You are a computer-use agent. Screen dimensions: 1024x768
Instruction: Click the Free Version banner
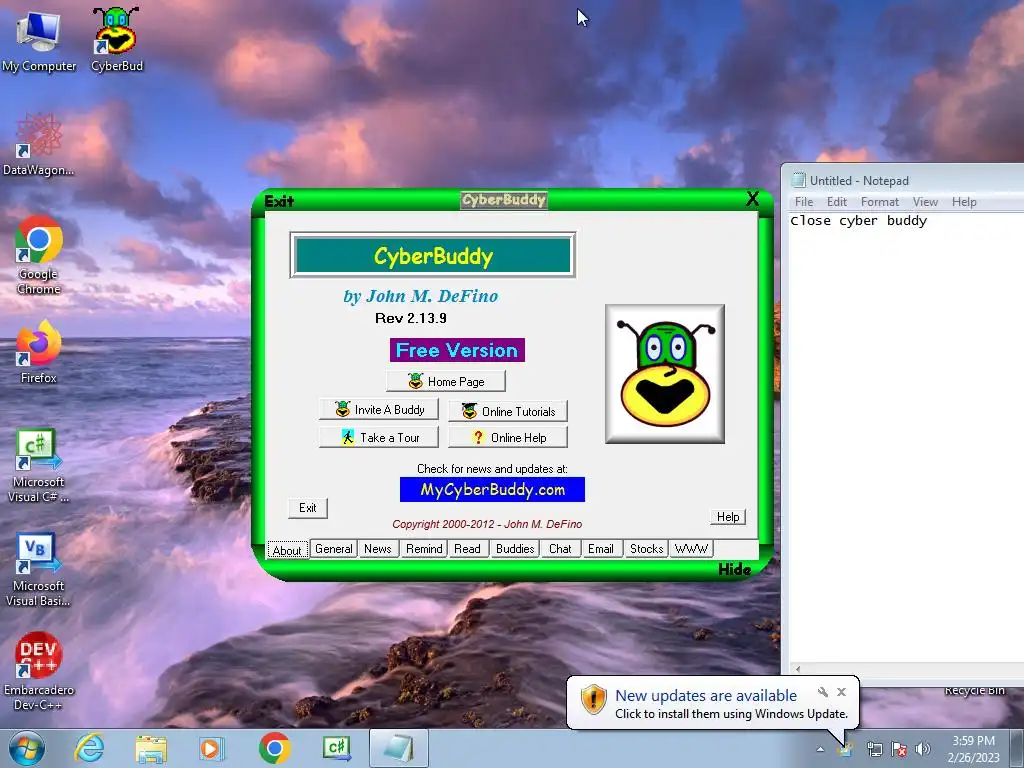(x=457, y=350)
